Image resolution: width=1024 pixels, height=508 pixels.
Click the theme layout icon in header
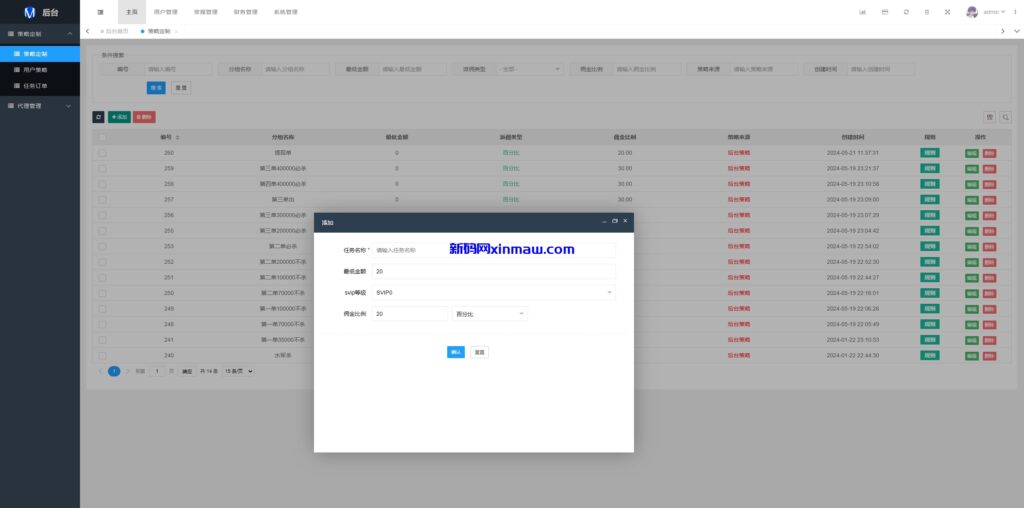click(x=884, y=12)
